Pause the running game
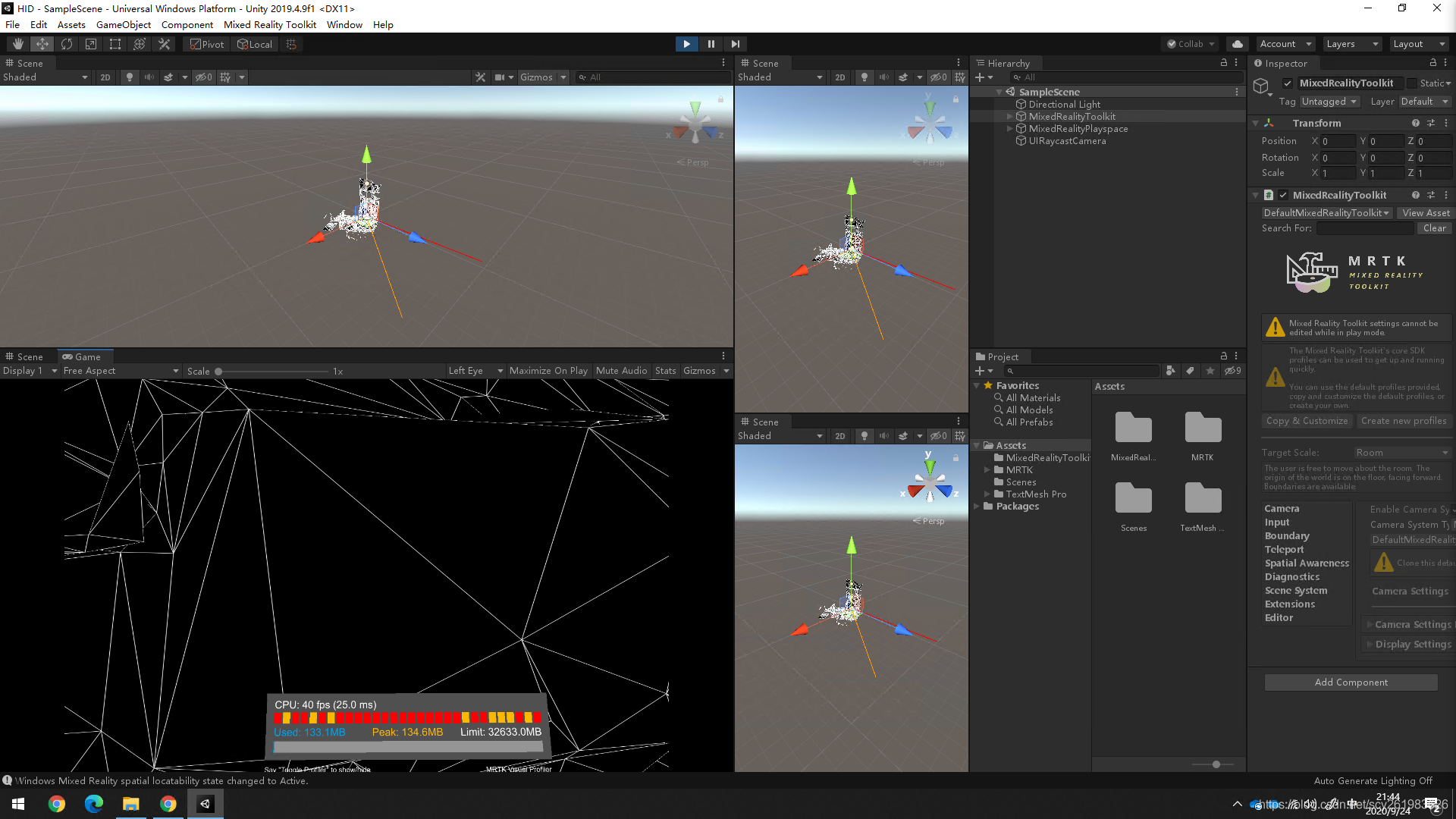 coord(711,44)
